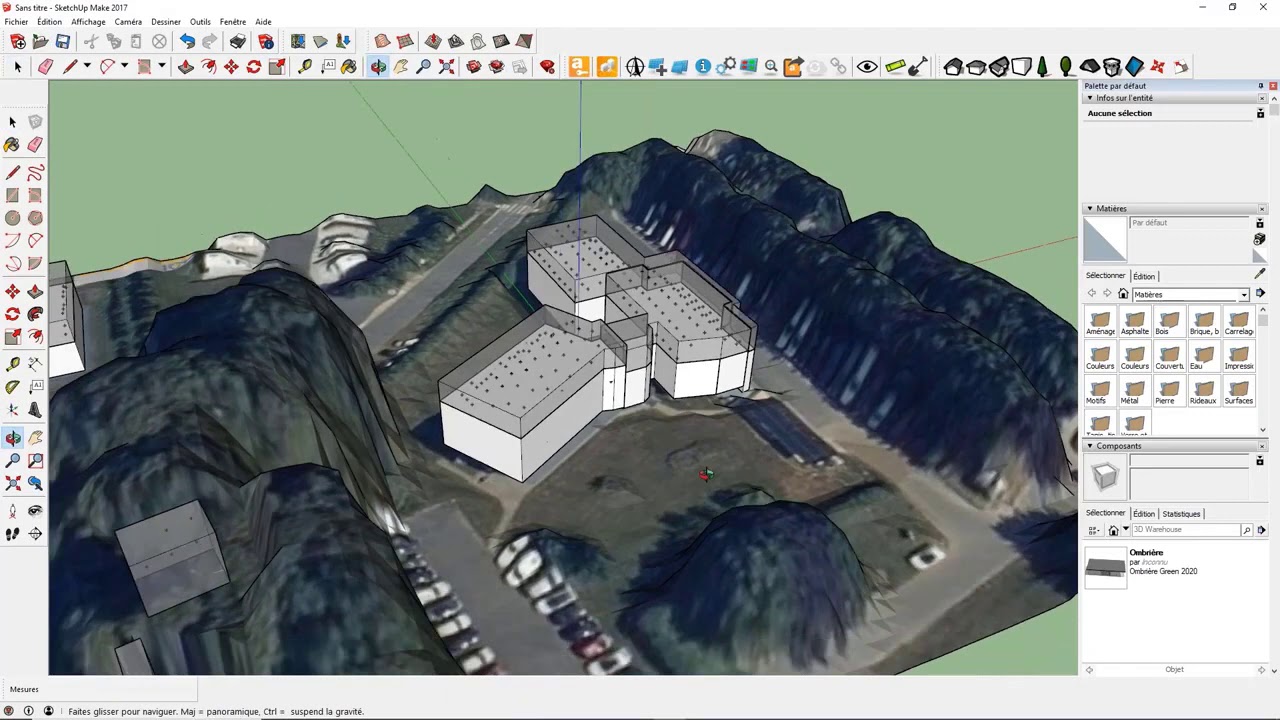Click the eye visibility icon in toolbar
The width and height of the screenshot is (1280, 720).
coord(867,67)
